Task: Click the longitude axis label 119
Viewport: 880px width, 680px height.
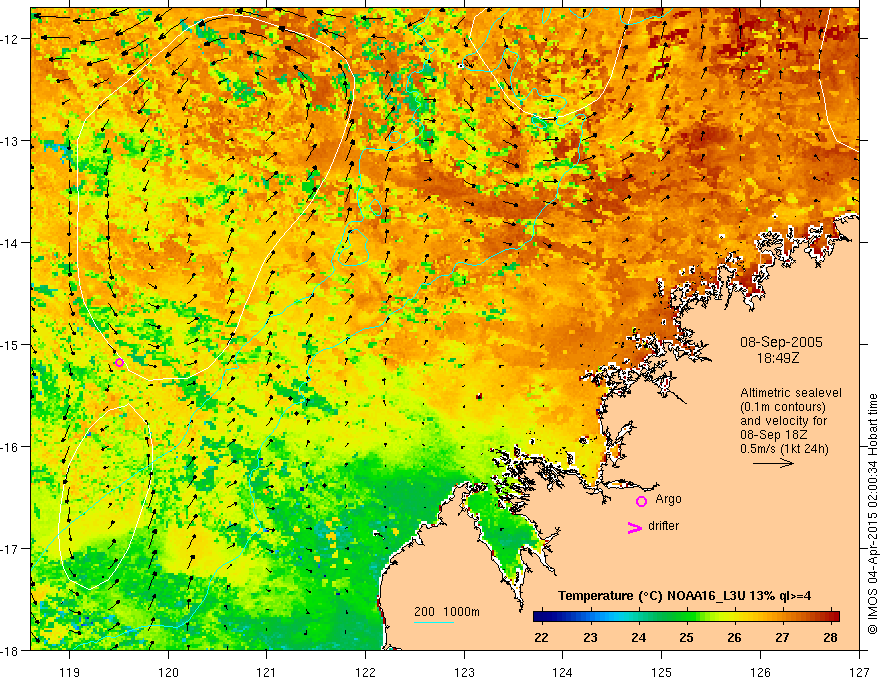Action: tap(70, 672)
